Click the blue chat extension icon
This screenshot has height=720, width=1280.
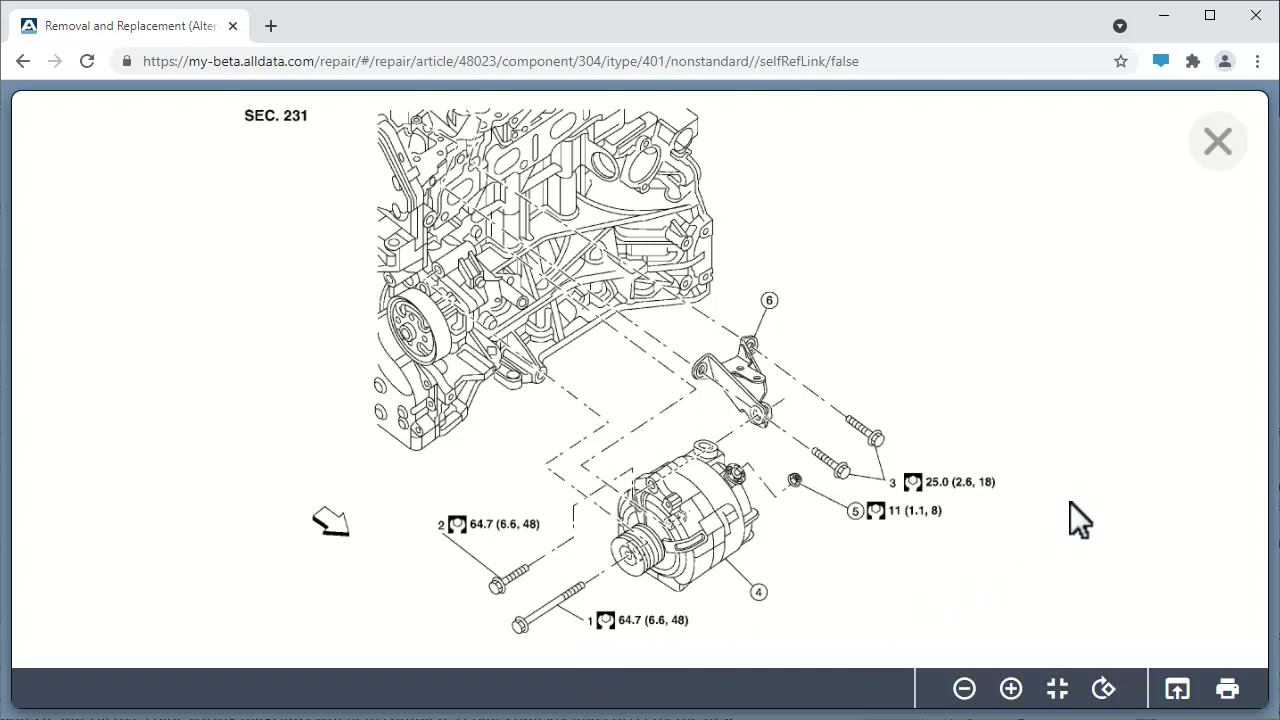1160,61
